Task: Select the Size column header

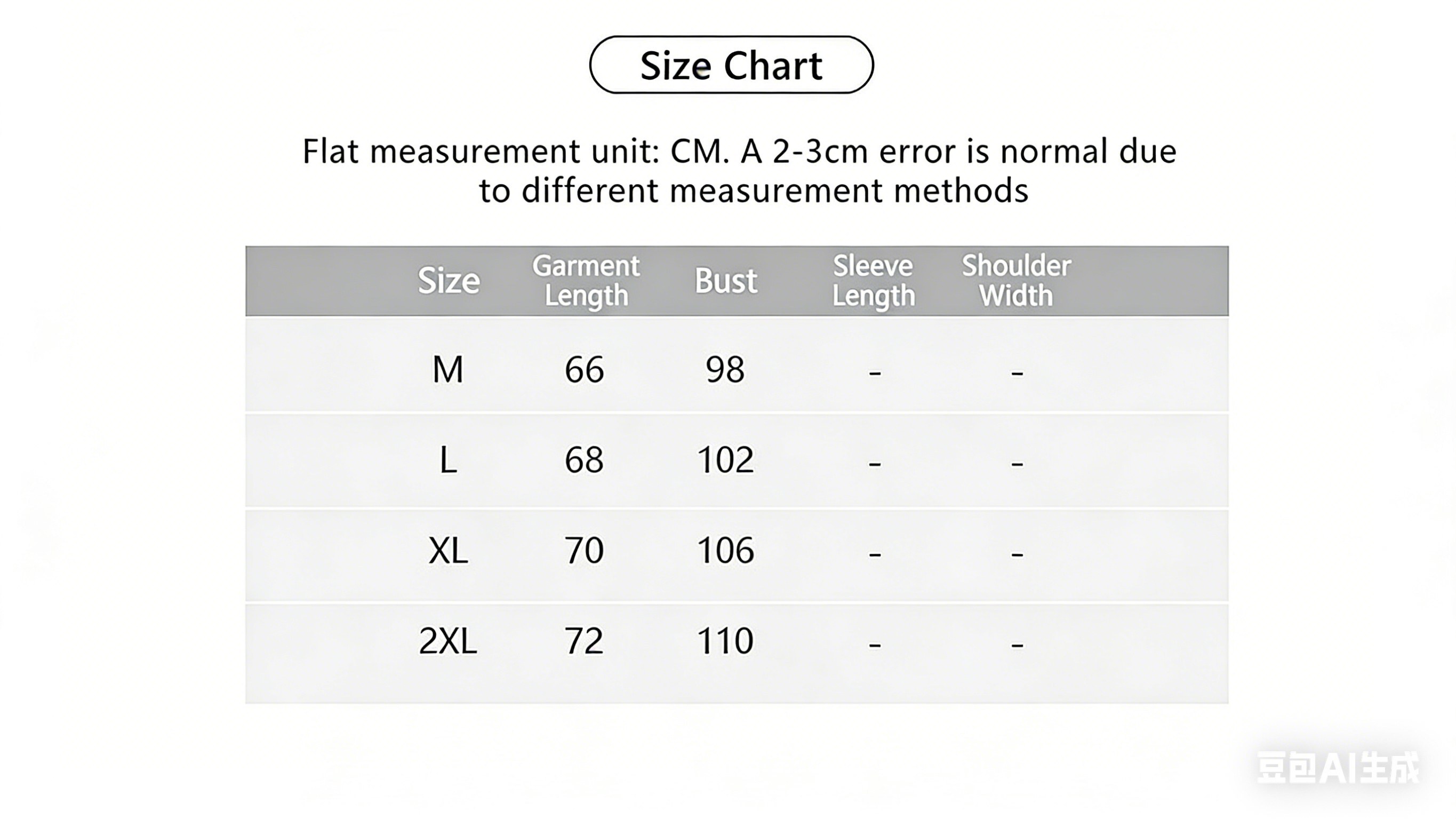Action: (448, 281)
